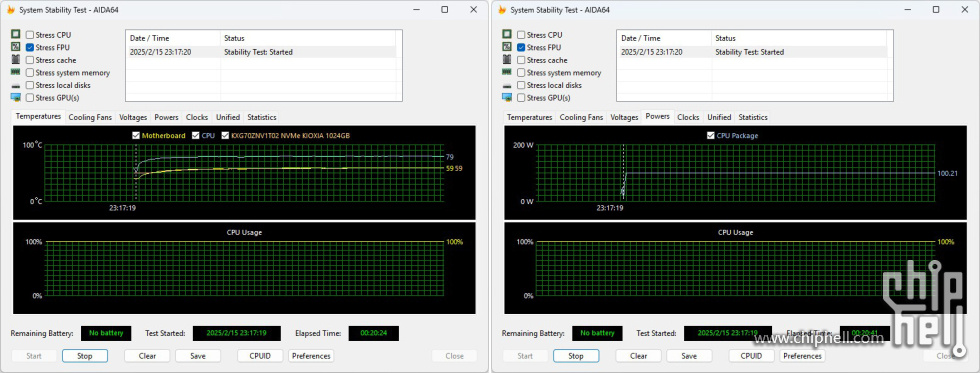
Task: Click local disk icon, right window
Action: 507,86
